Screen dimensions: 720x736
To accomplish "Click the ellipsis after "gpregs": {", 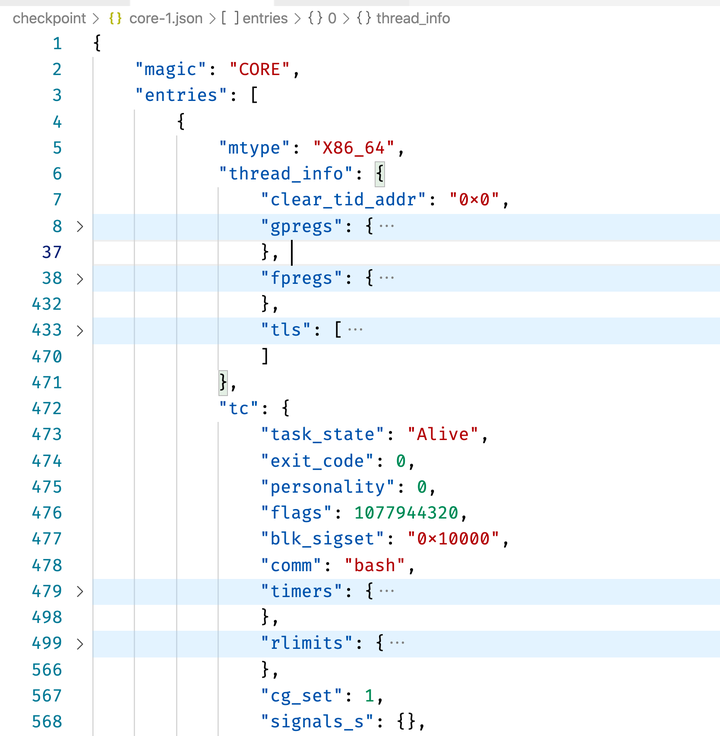I will click(387, 226).
